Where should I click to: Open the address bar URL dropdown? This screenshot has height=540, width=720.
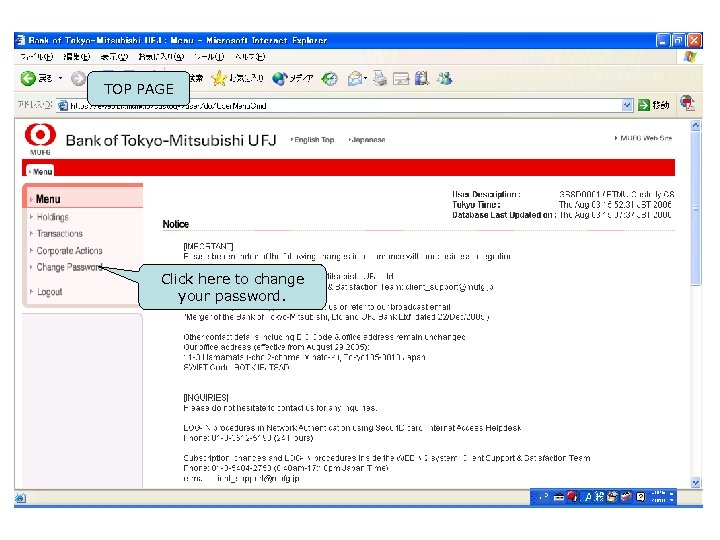pyautogui.click(x=627, y=106)
